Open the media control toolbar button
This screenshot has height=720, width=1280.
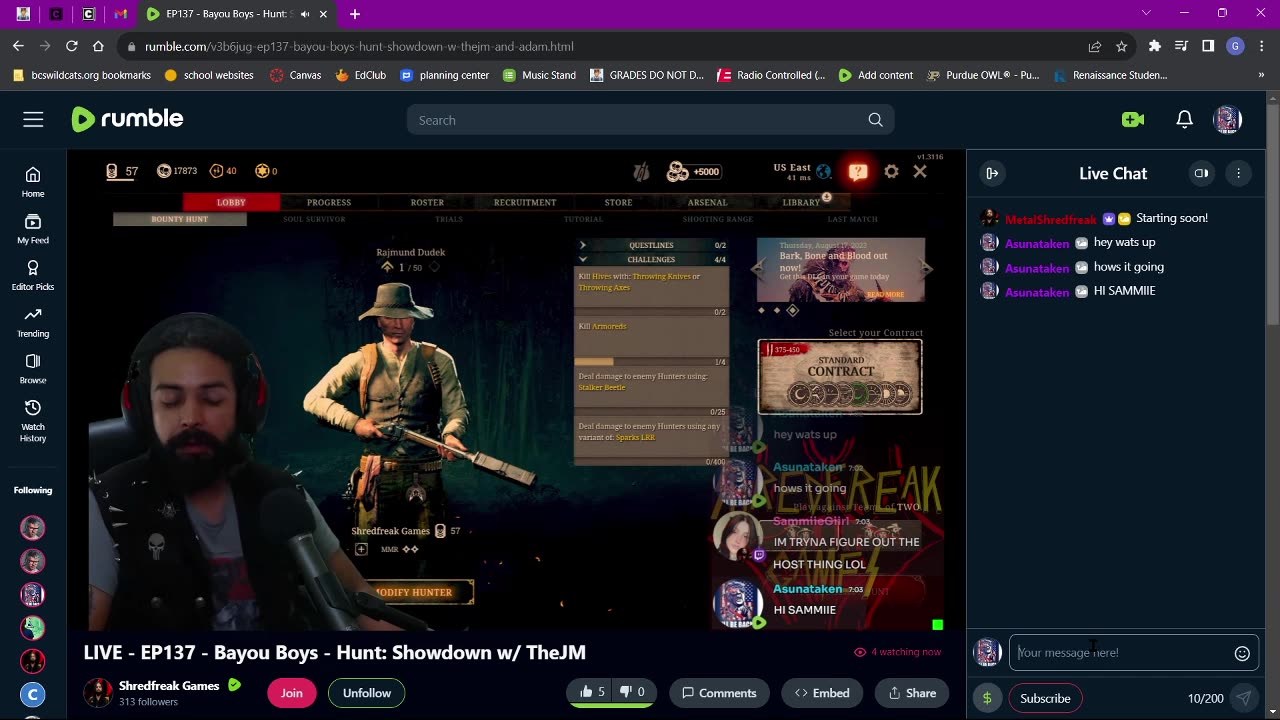point(1181,46)
